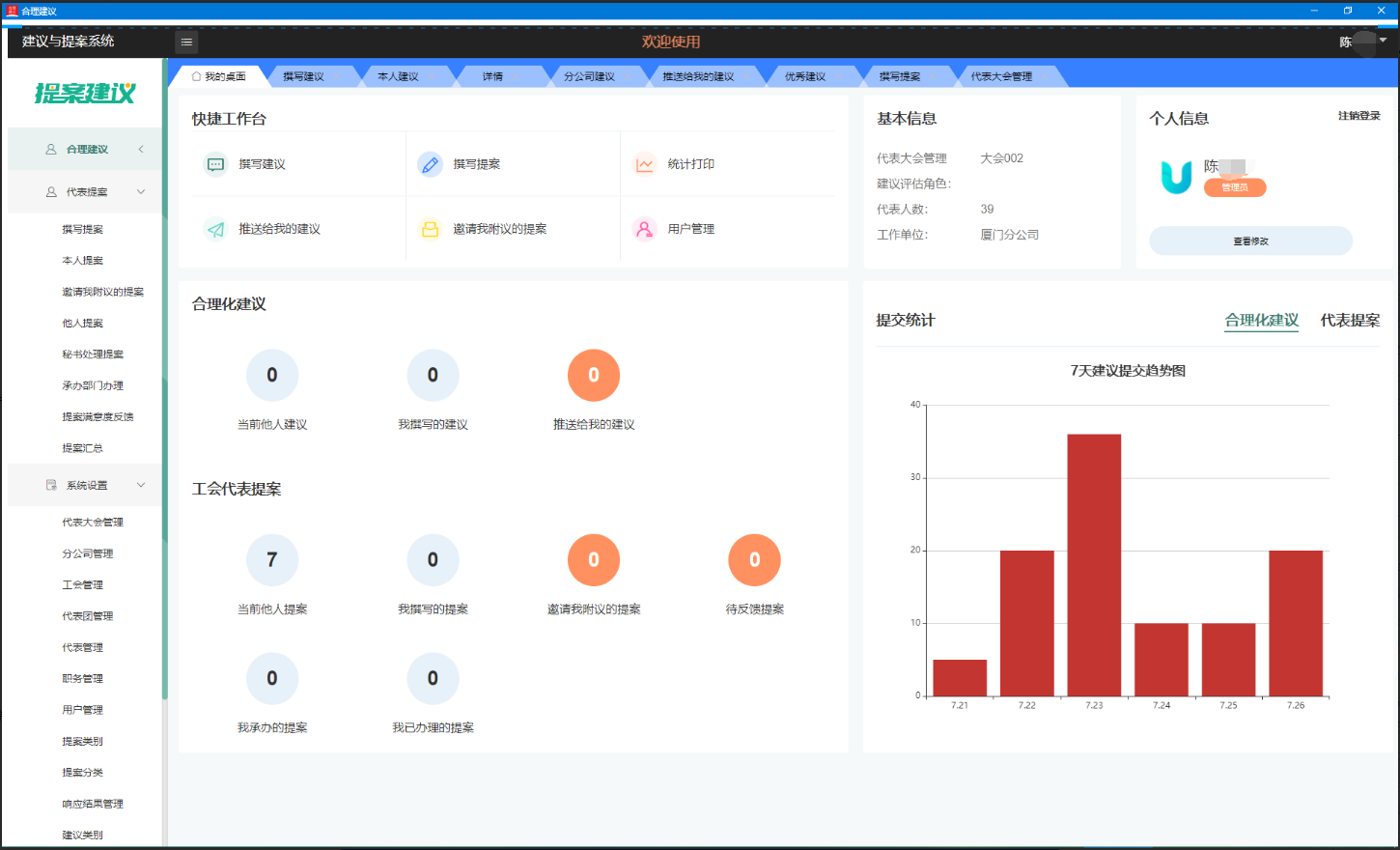Switch to the 分公司建议 tab

[589, 76]
